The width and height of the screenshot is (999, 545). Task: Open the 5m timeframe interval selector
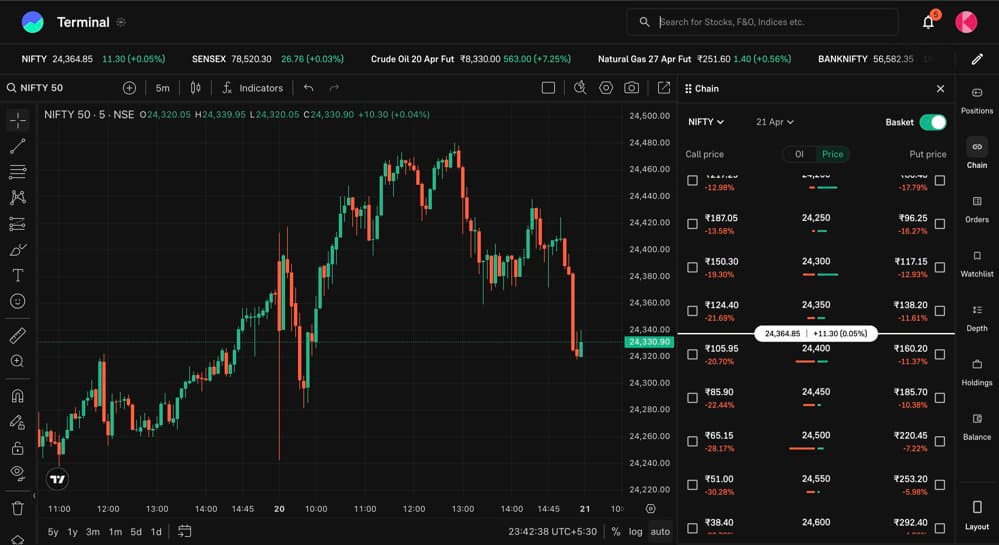[162, 88]
